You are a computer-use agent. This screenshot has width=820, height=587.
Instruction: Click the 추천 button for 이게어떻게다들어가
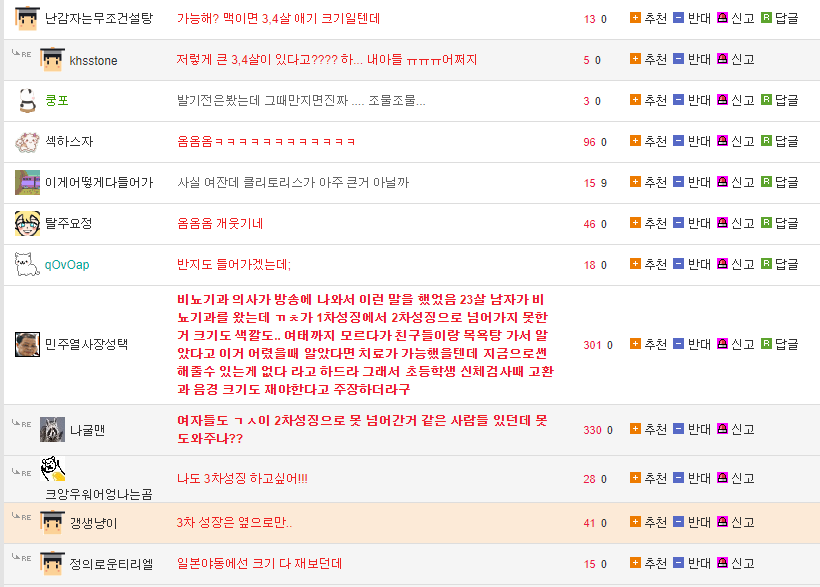click(648, 182)
